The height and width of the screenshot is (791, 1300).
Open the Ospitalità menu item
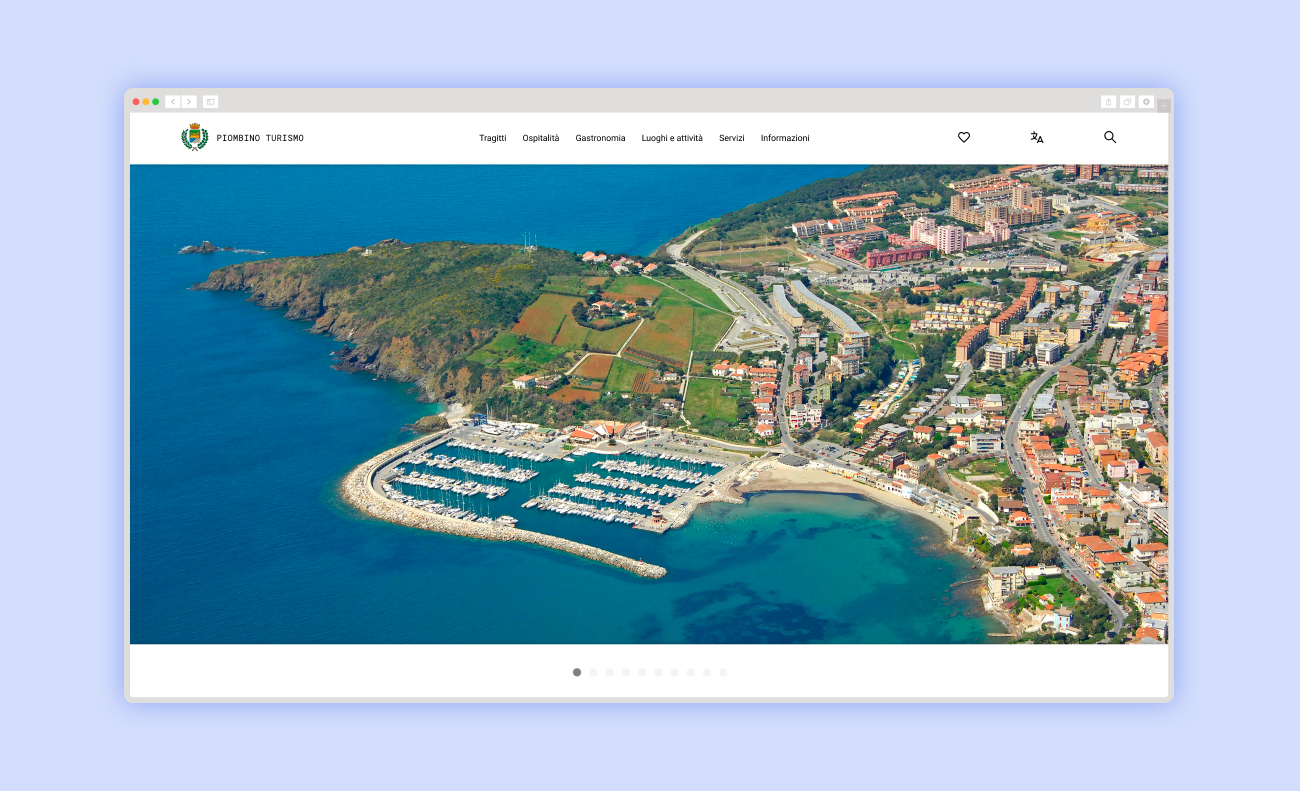tap(541, 138)
